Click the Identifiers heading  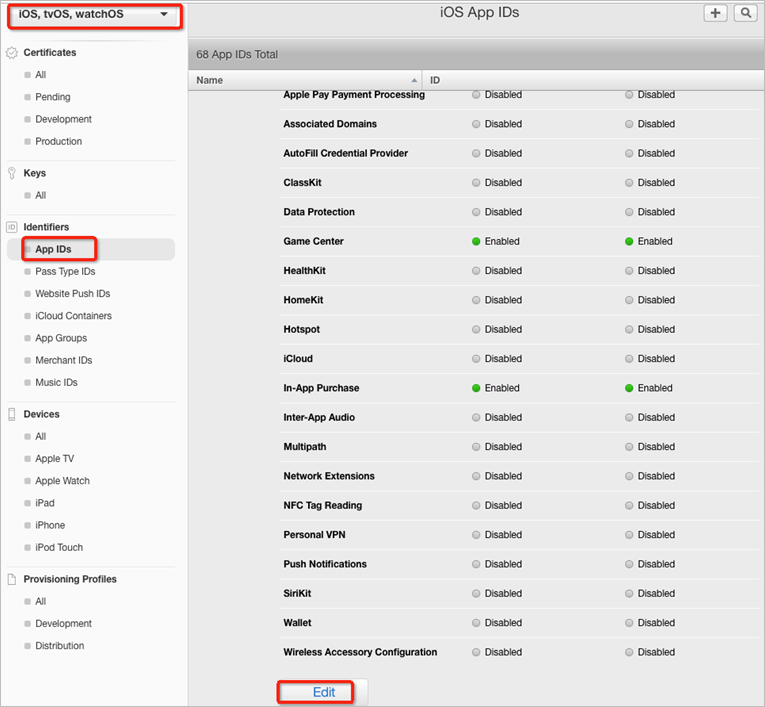coord(46,227)
